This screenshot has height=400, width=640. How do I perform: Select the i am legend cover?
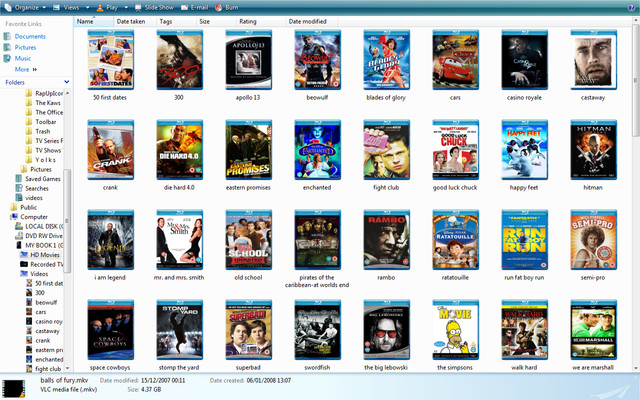click(110, 240)
